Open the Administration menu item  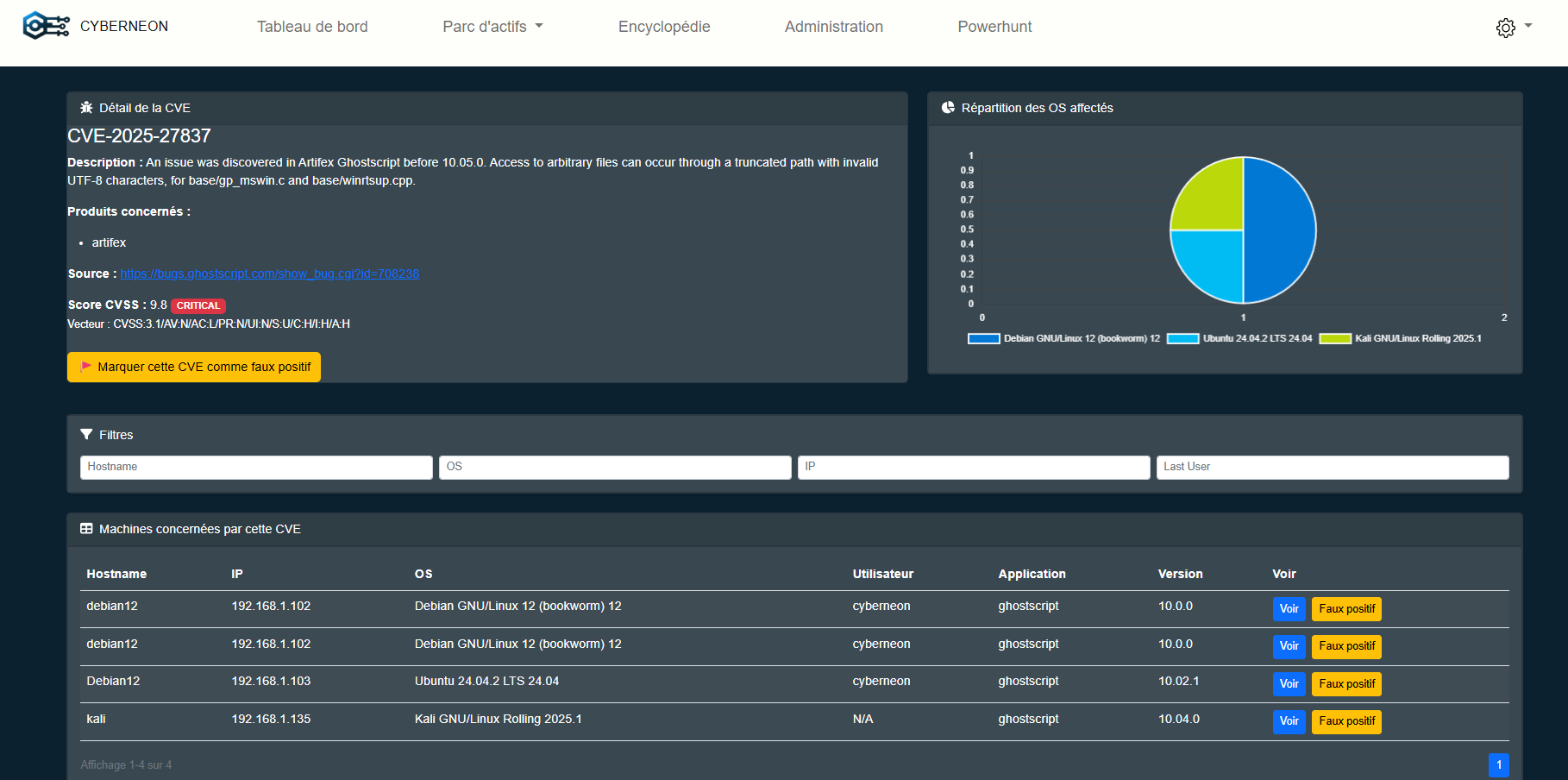(834, 27)
